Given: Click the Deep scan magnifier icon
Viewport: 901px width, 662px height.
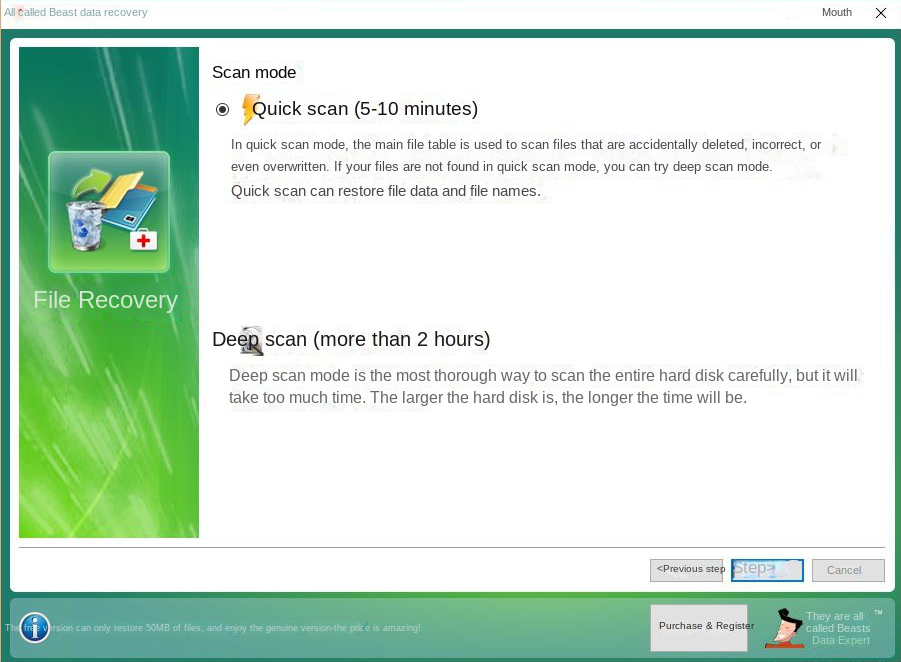Looking at the screenshot, I should [249, 340].
